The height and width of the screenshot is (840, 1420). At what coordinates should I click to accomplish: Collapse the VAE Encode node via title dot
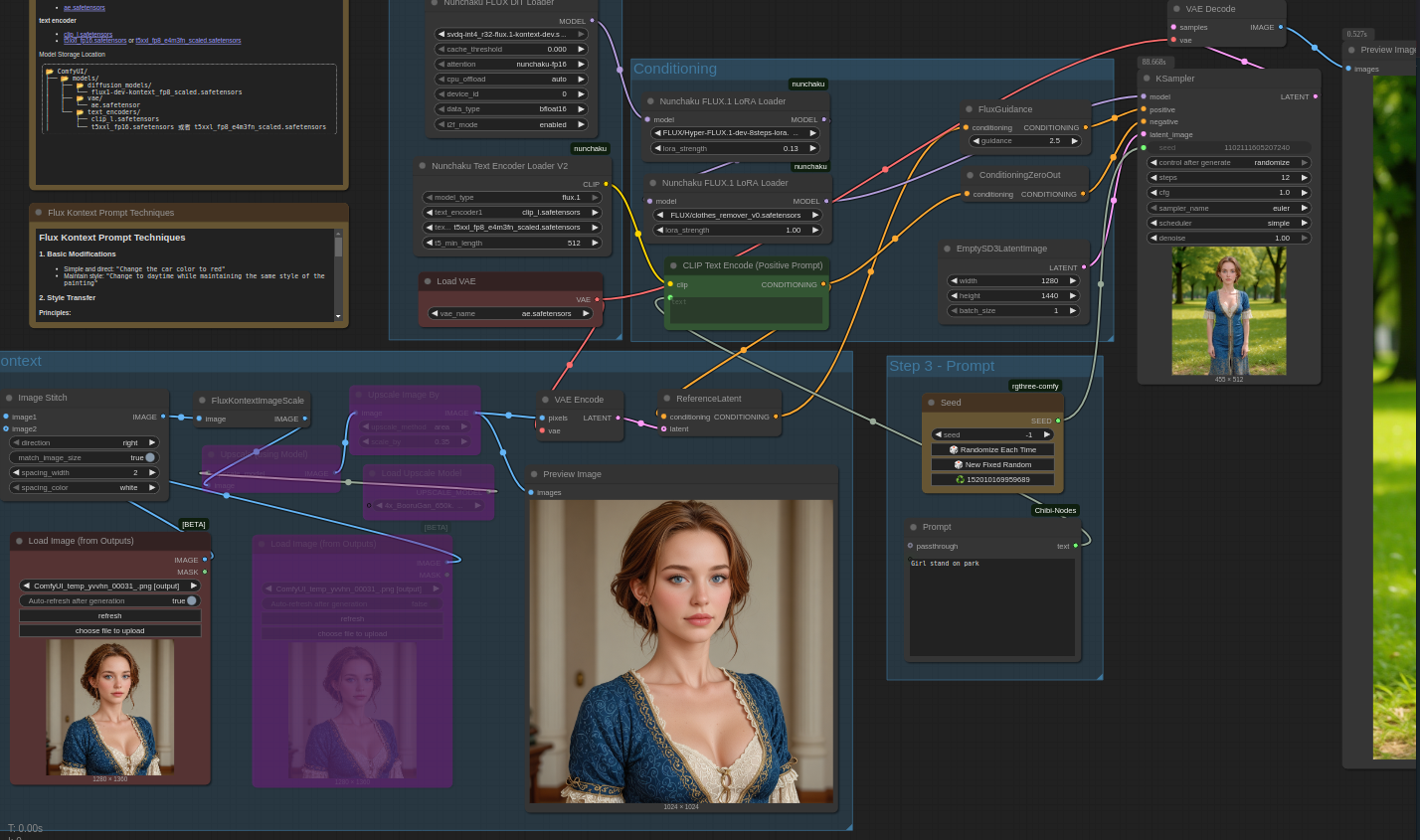pyautogui.click(x=545, y=400)
